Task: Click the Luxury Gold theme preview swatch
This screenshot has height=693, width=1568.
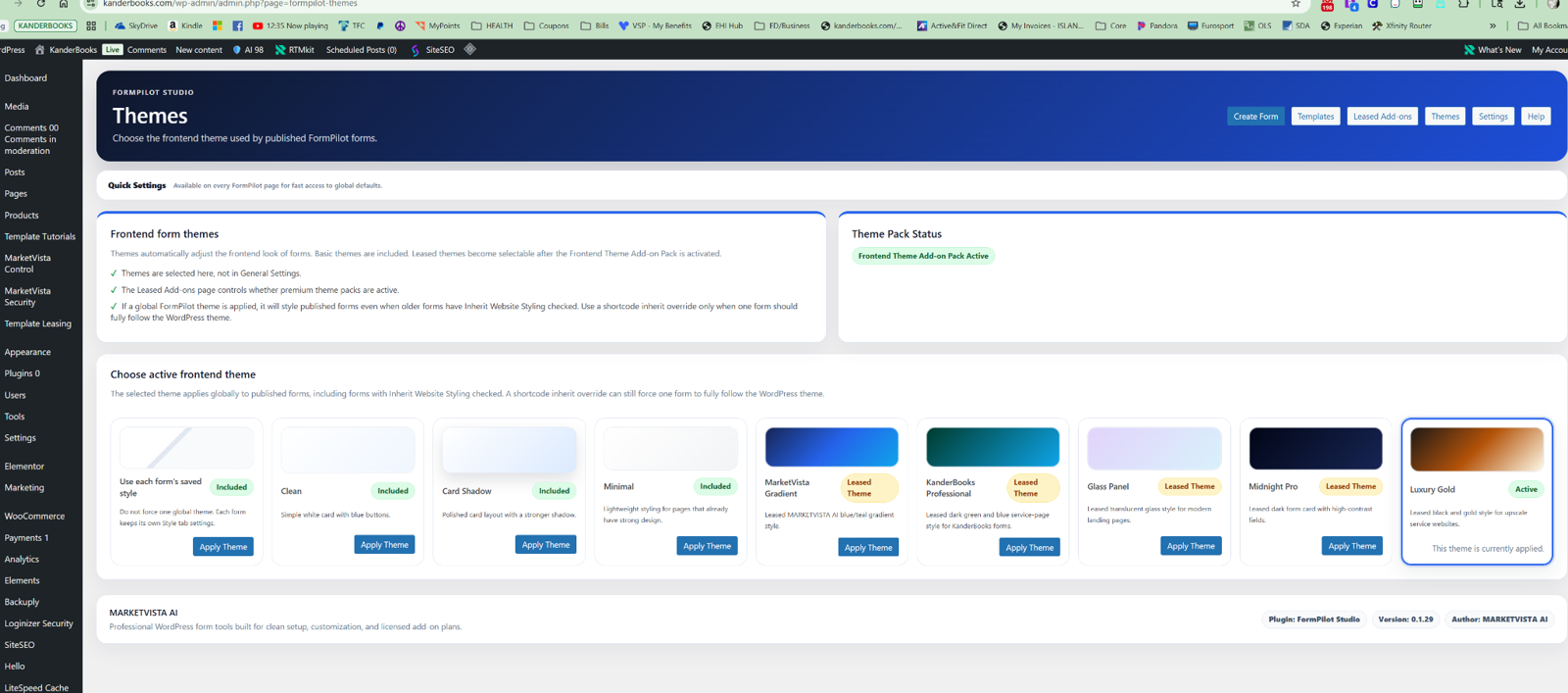Action: tap(1477, 449)
